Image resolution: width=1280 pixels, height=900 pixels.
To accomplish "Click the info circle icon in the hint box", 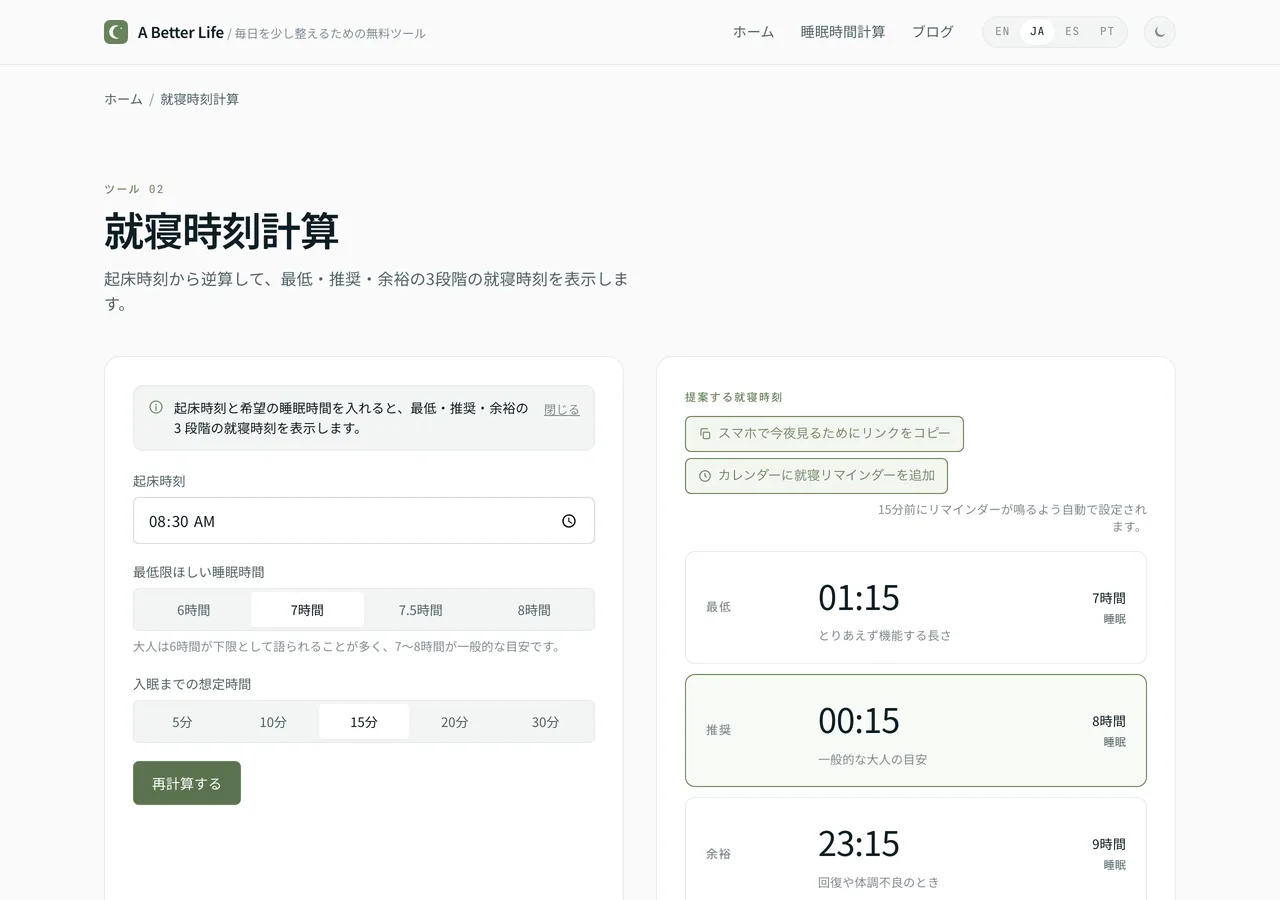I will pyautogui.click(x=156, y=407).
